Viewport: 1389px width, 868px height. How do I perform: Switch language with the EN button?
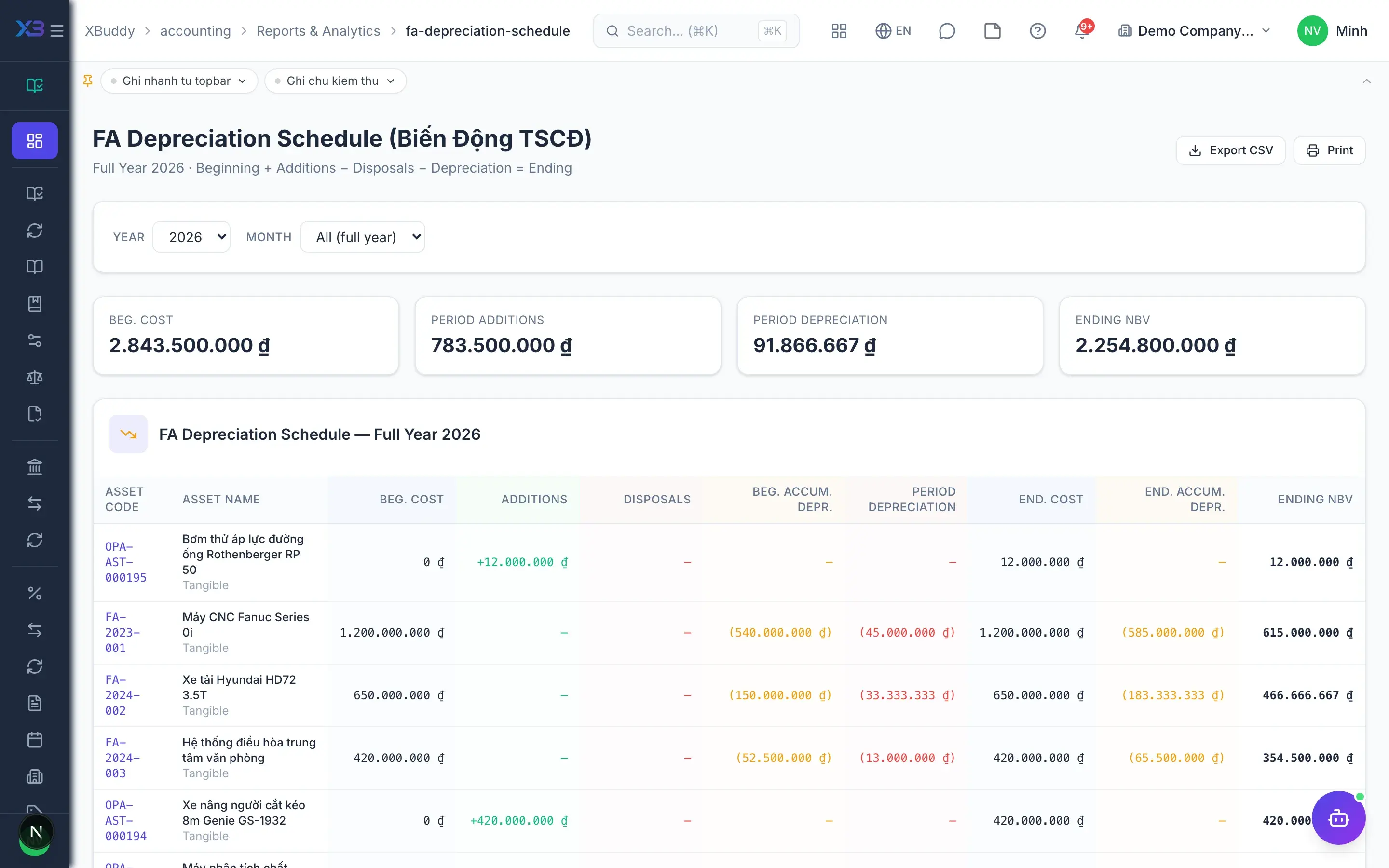point(893,30)
